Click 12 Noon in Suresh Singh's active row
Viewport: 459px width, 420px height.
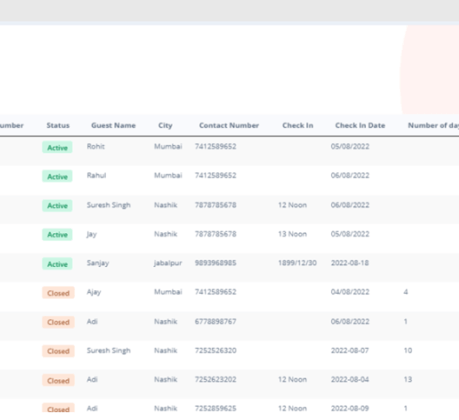click(x=292, y=205)
